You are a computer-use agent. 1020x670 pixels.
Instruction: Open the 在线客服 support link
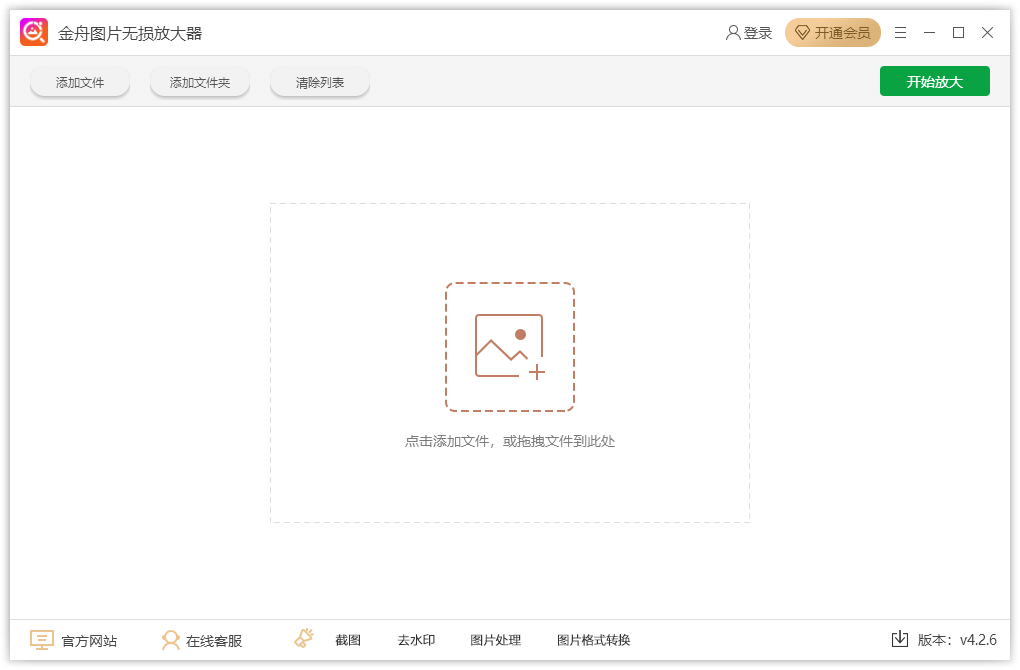pos(214,641)
